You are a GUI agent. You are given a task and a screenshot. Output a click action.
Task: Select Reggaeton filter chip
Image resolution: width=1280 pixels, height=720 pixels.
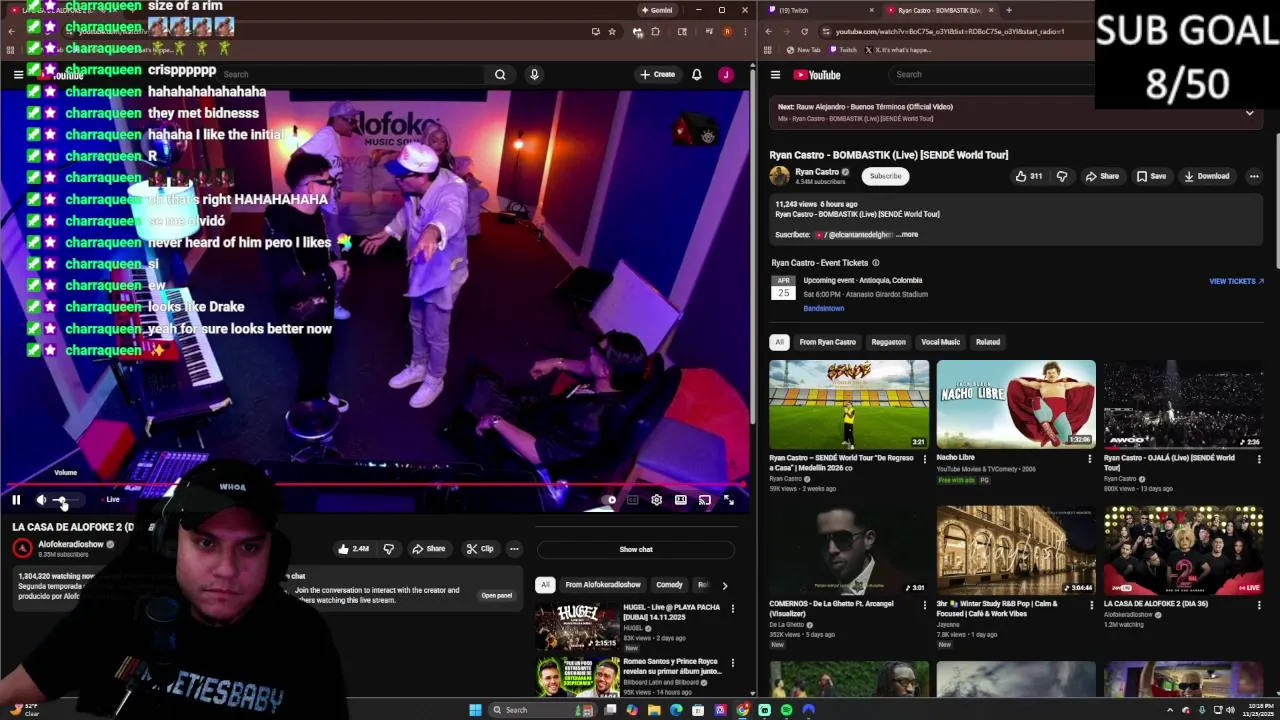[x=888, y=342]
